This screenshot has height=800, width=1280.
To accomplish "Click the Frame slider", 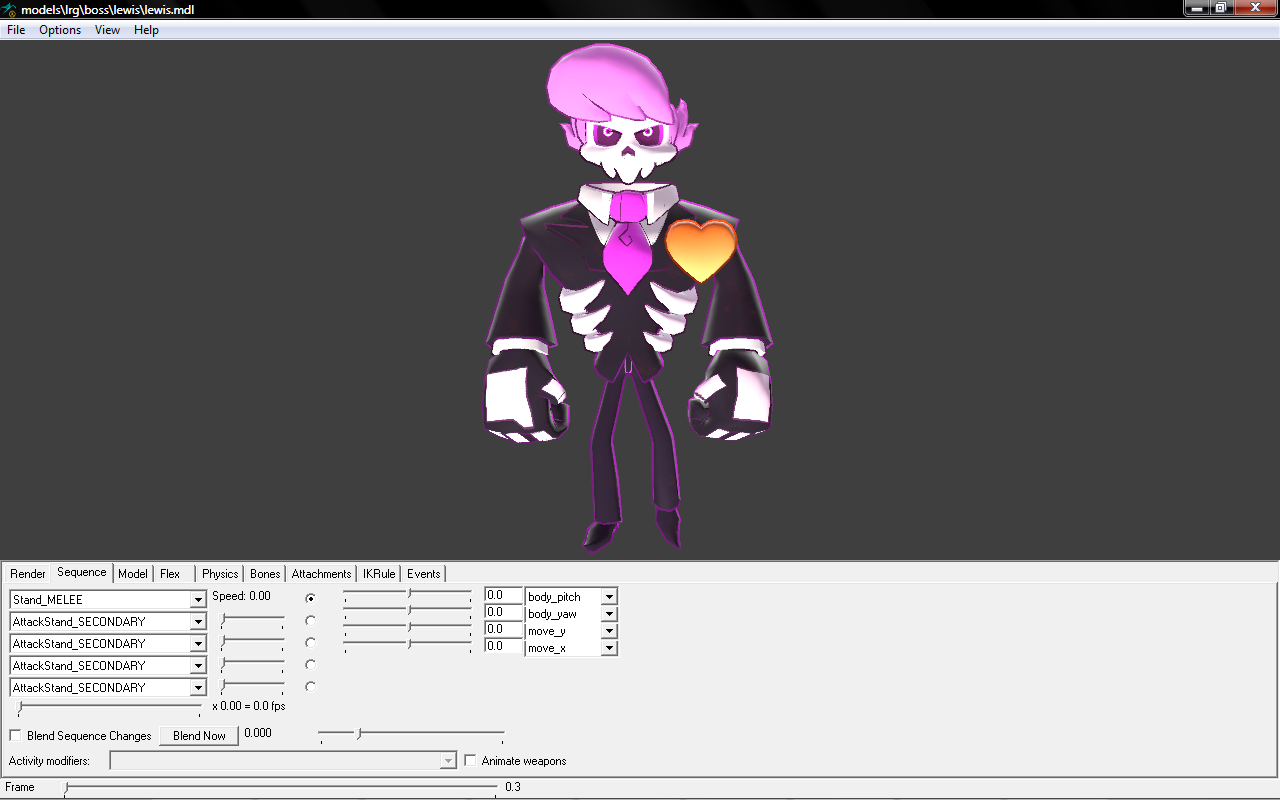I will point(280,788).
